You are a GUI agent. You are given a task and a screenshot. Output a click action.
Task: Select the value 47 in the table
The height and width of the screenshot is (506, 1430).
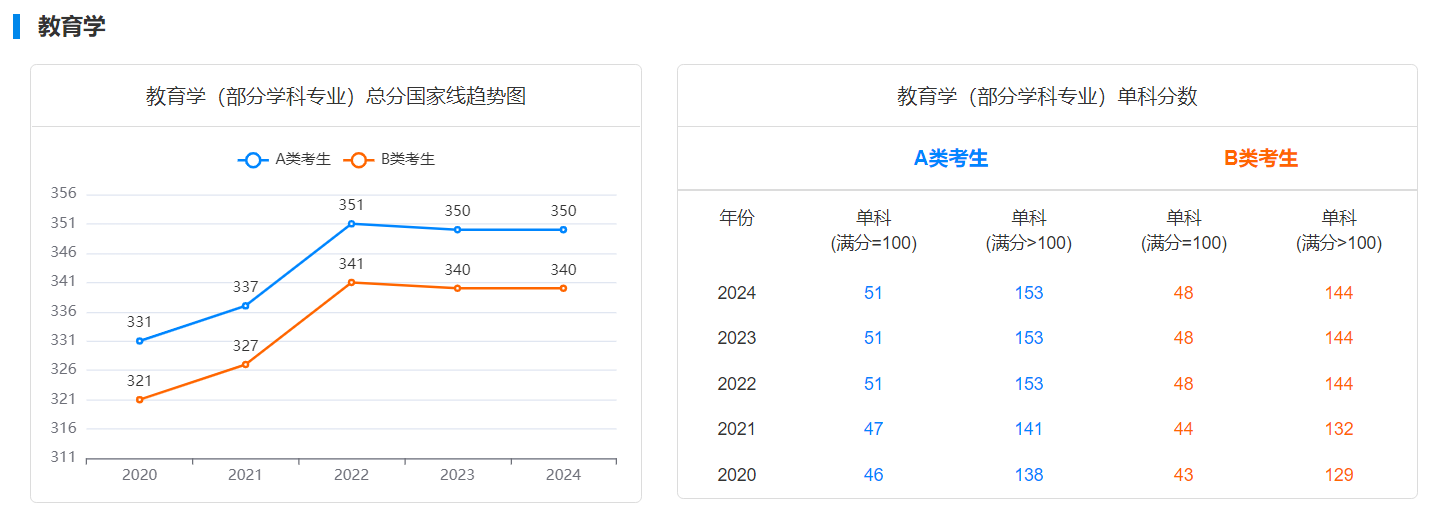tap(873, 429)
